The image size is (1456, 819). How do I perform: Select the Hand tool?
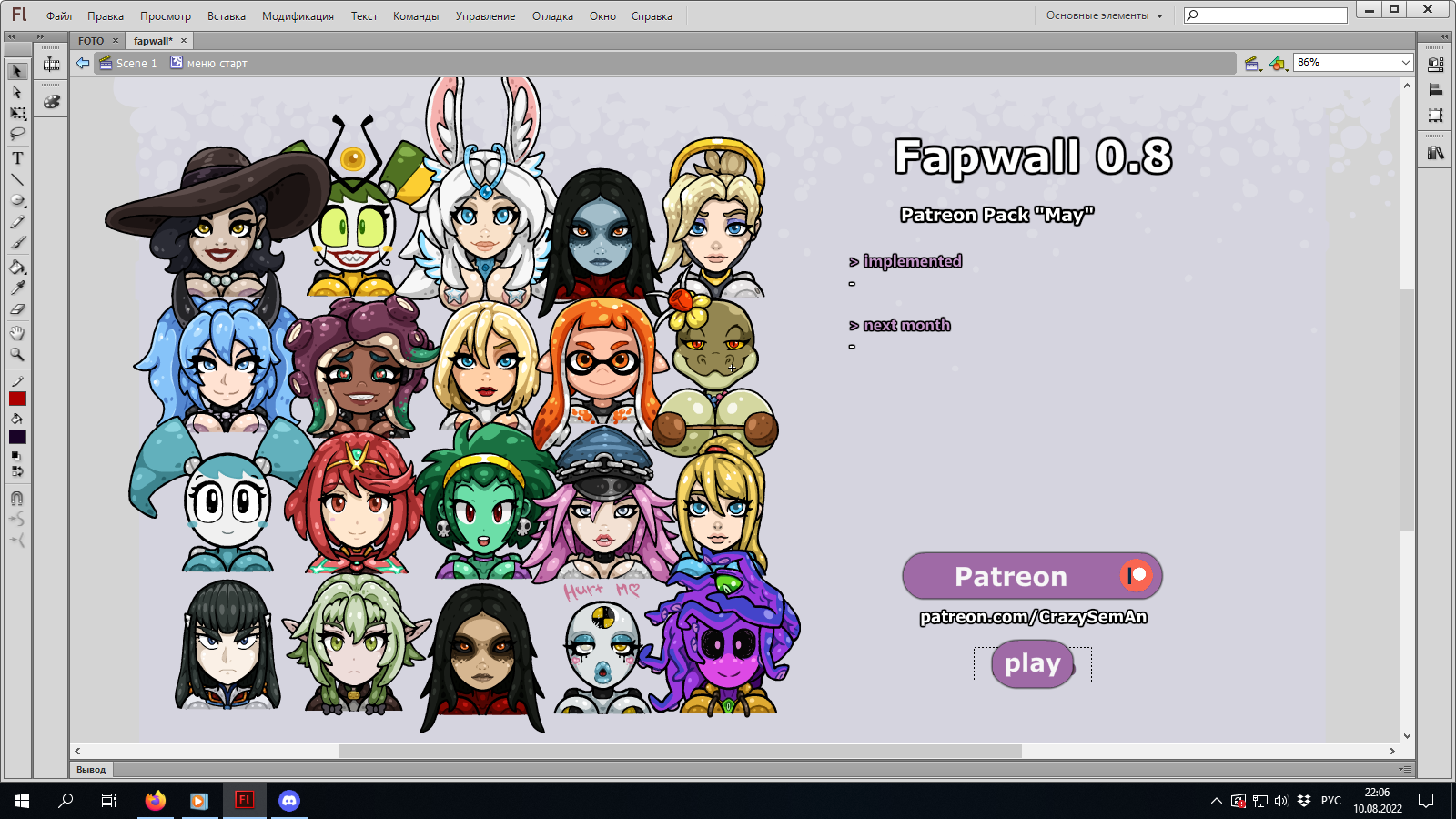[17, 333]
